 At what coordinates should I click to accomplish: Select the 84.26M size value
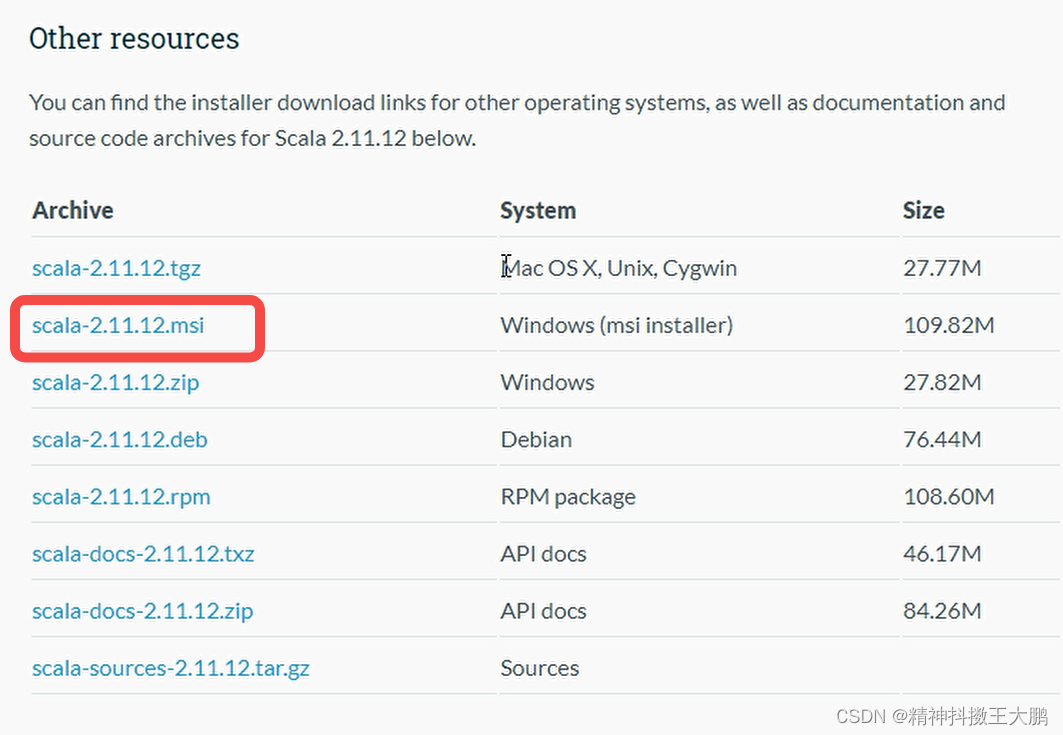point(942,611)
